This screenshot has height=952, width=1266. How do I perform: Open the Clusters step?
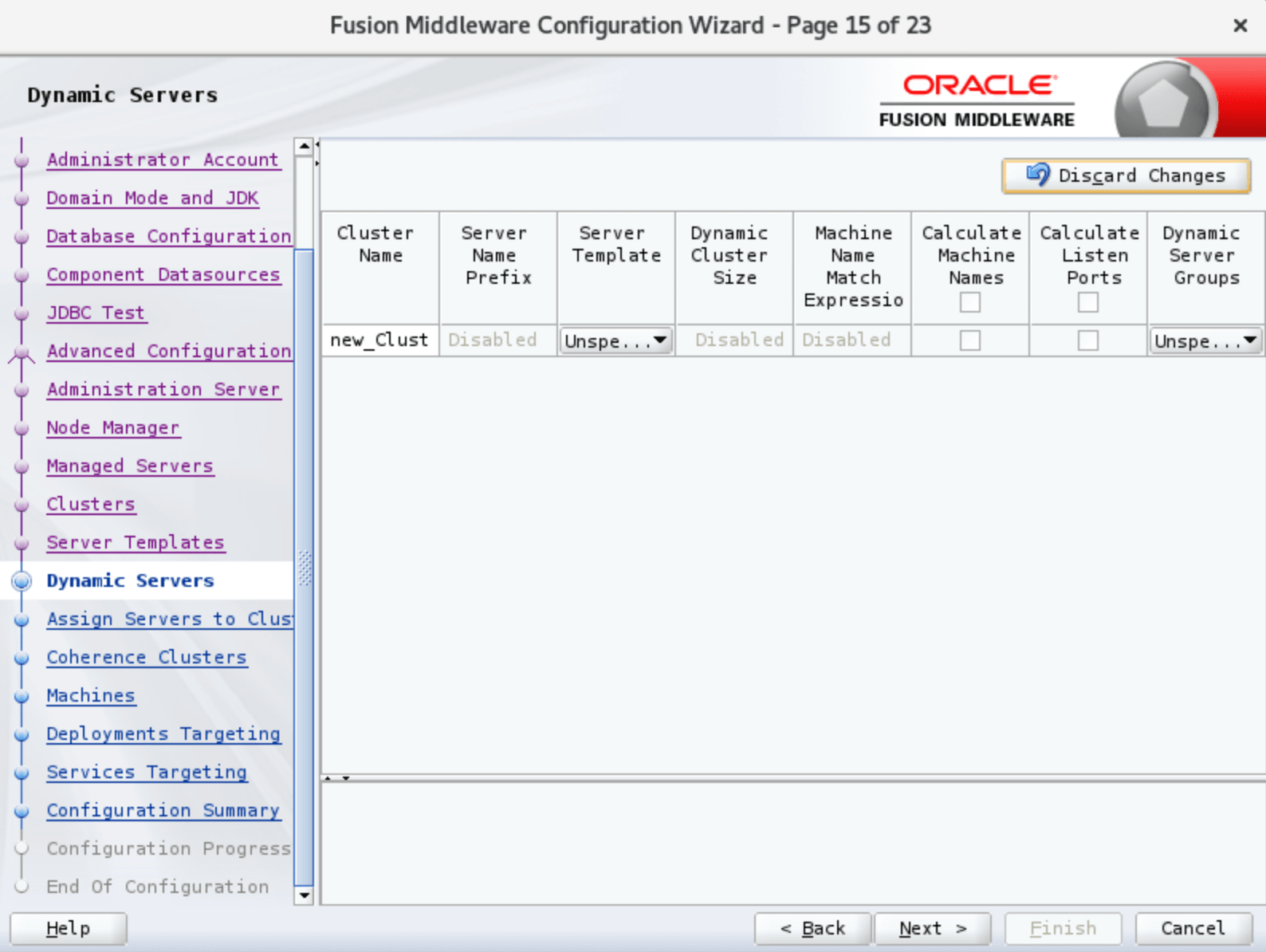tap(90, 504)
